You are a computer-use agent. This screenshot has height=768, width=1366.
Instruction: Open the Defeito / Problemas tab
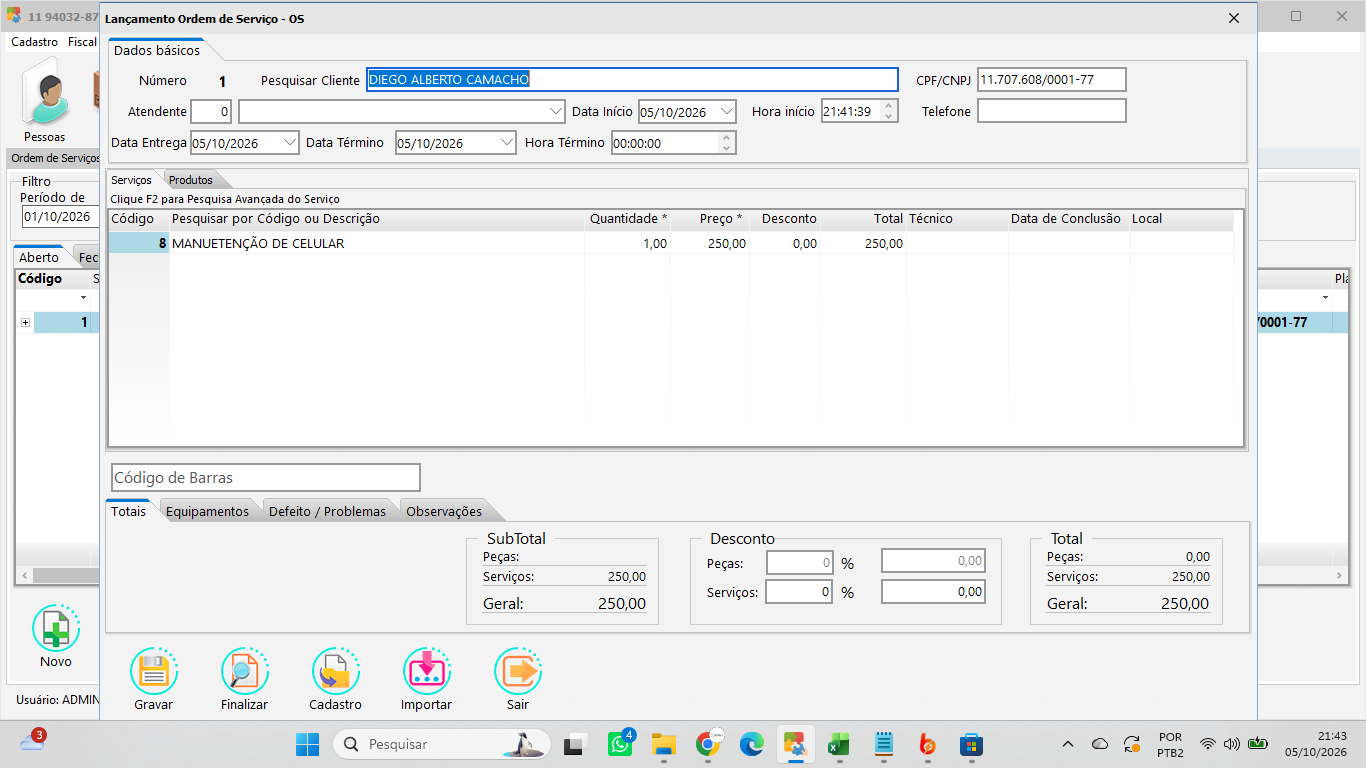[327, 511]
